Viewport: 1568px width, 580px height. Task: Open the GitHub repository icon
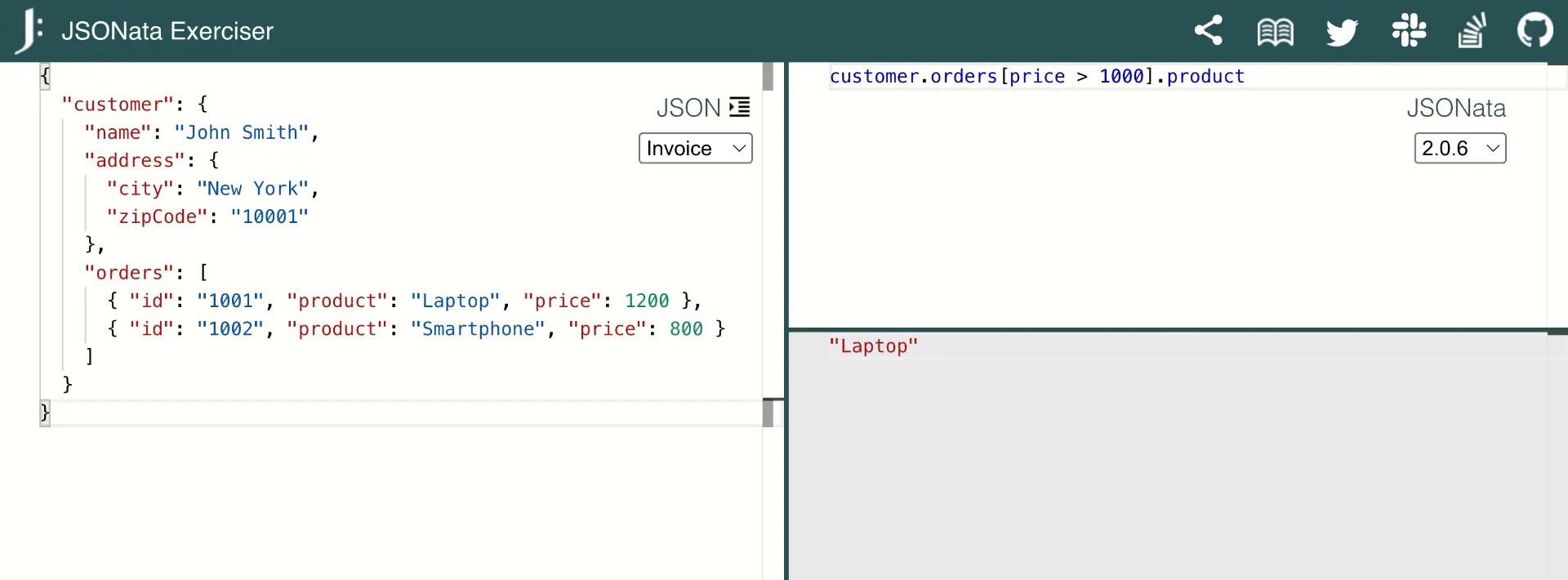click(1535, 30)
